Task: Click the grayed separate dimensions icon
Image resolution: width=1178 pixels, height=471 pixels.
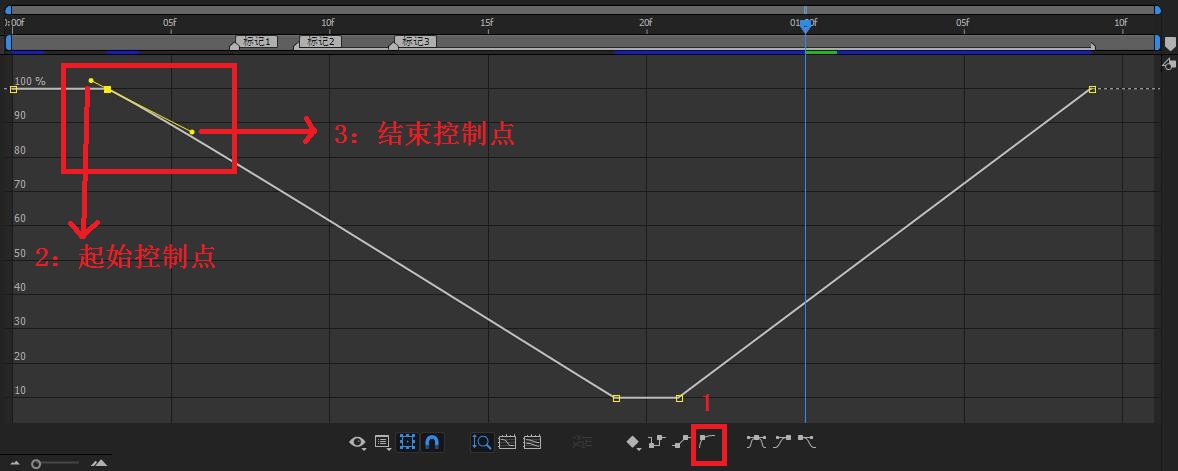Action: tap(582, 442)
